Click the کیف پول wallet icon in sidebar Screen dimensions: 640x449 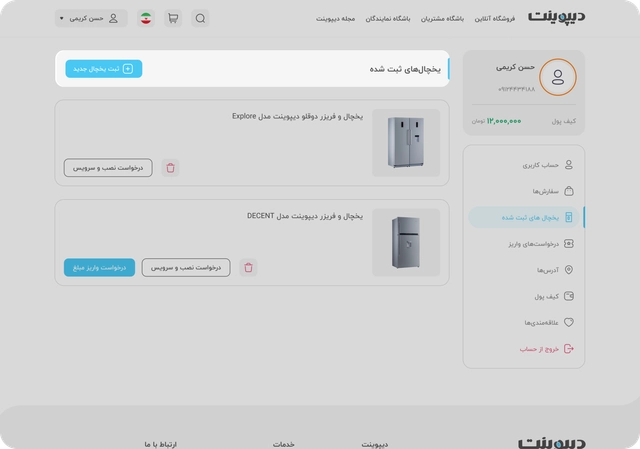click(569, 296)
